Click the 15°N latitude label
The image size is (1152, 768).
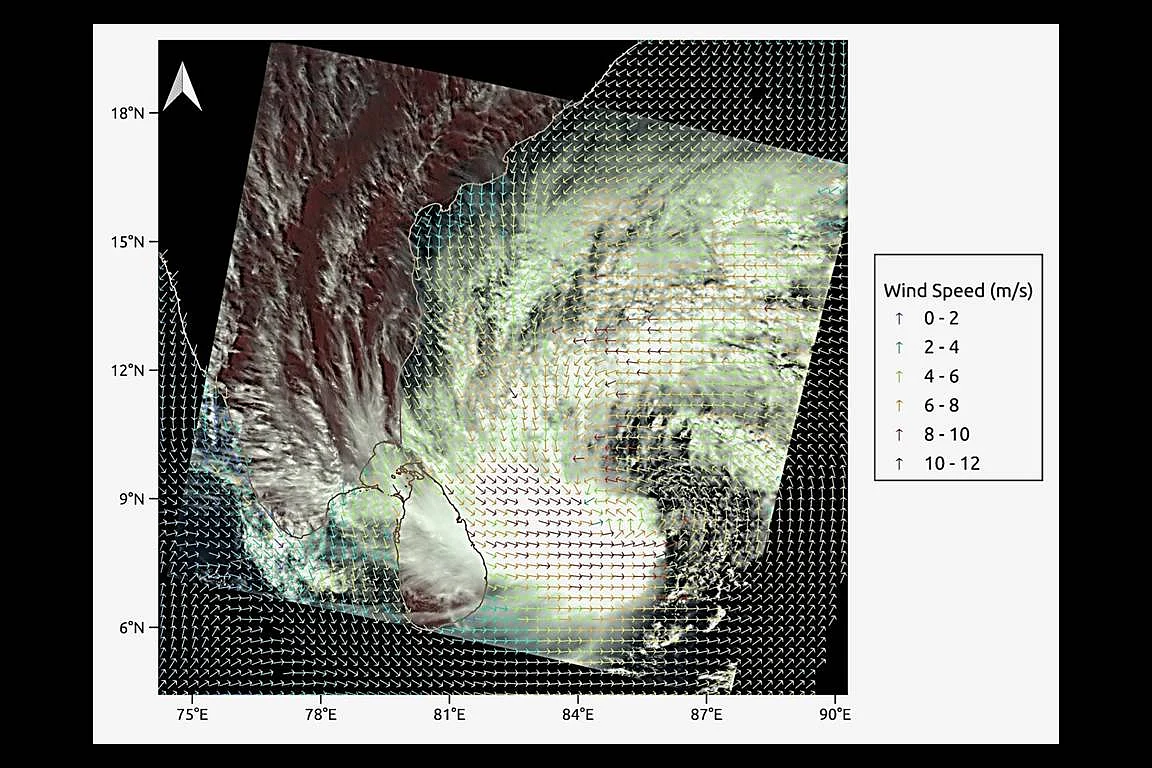tap(128, 242)
